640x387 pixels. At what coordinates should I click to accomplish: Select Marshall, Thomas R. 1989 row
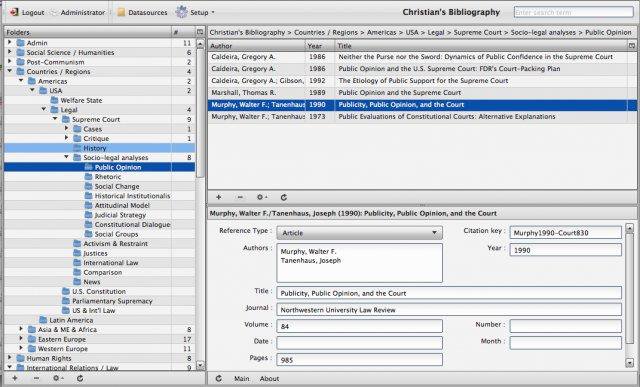422,93
